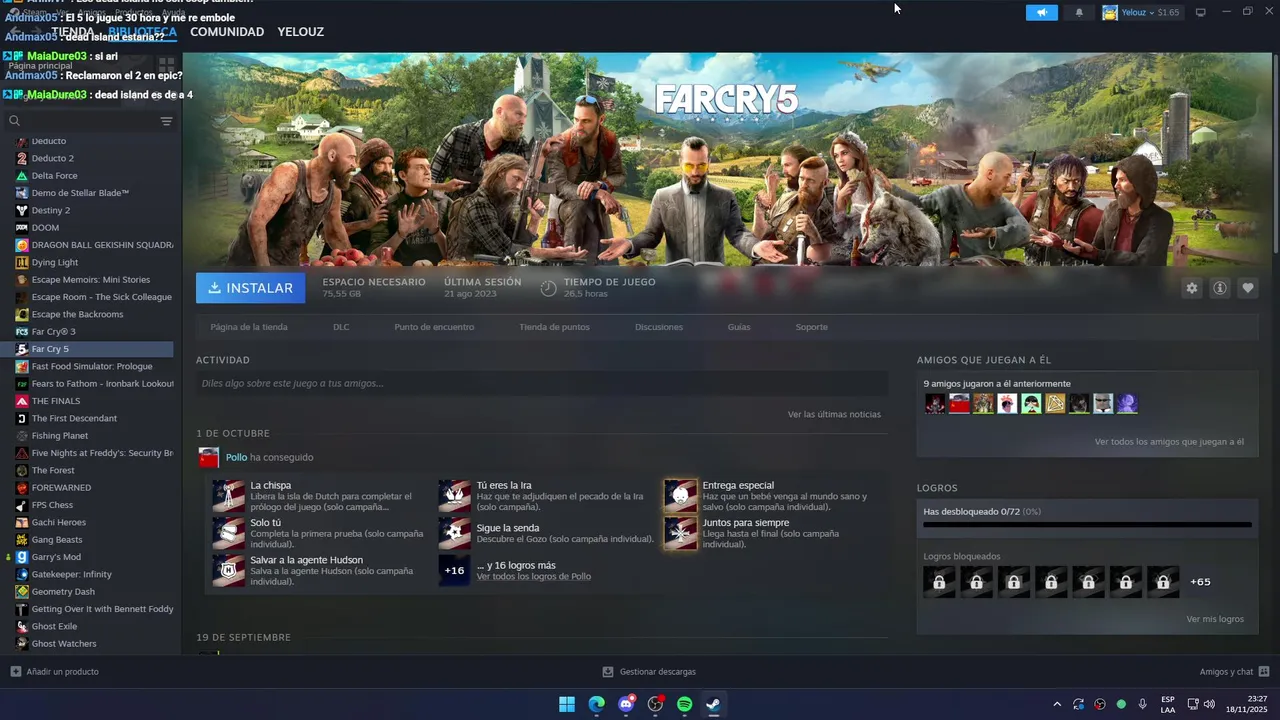Go to YELOUZ profile tab
The height and width of the screenshot is (720, 1280).
(x=301, y=32)
